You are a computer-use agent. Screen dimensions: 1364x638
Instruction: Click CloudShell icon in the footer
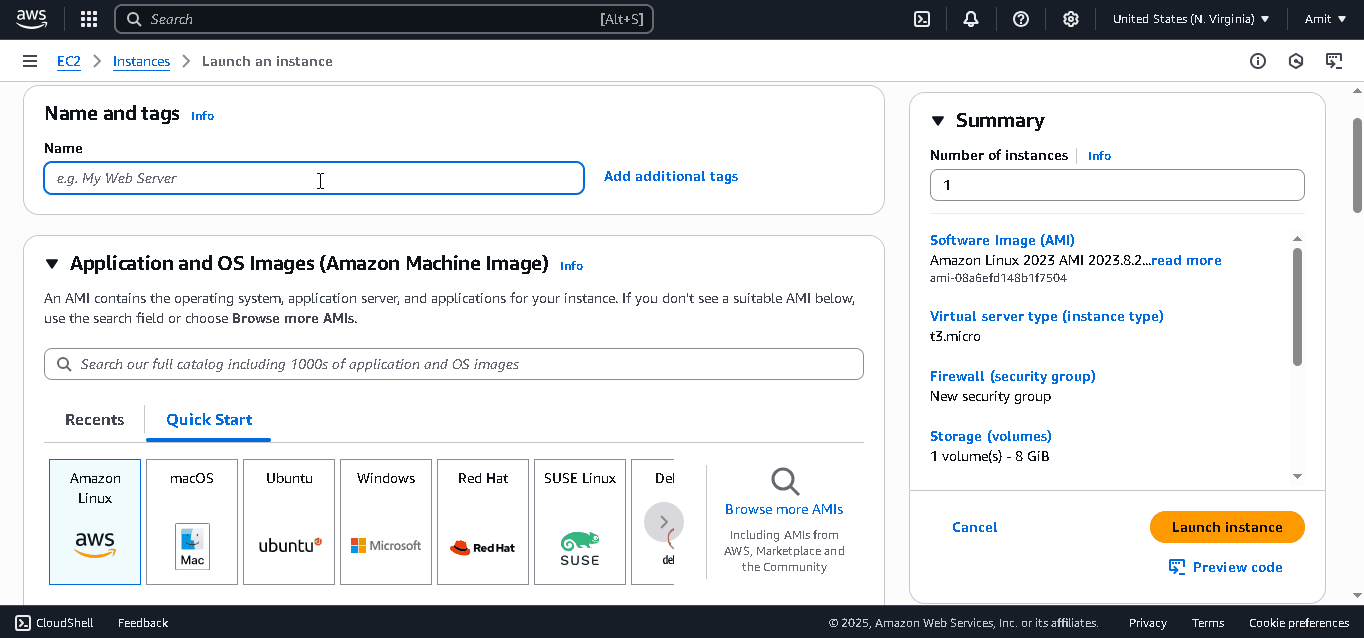coord(23,623)
